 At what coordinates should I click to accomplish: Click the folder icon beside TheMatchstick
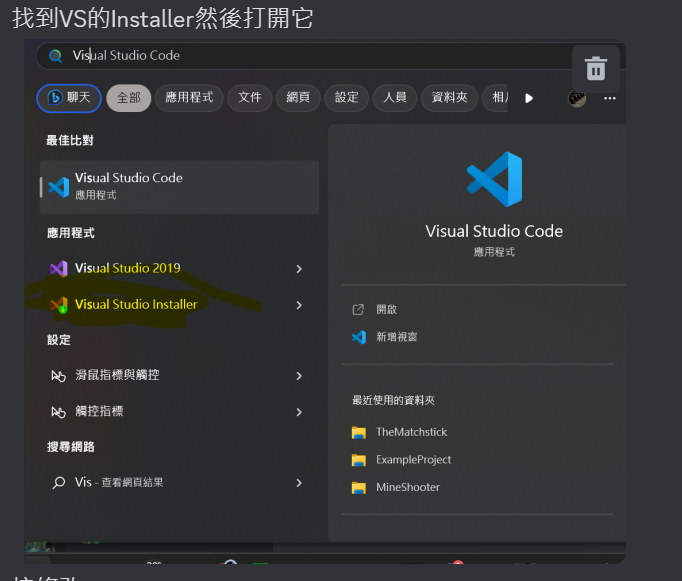358,433
